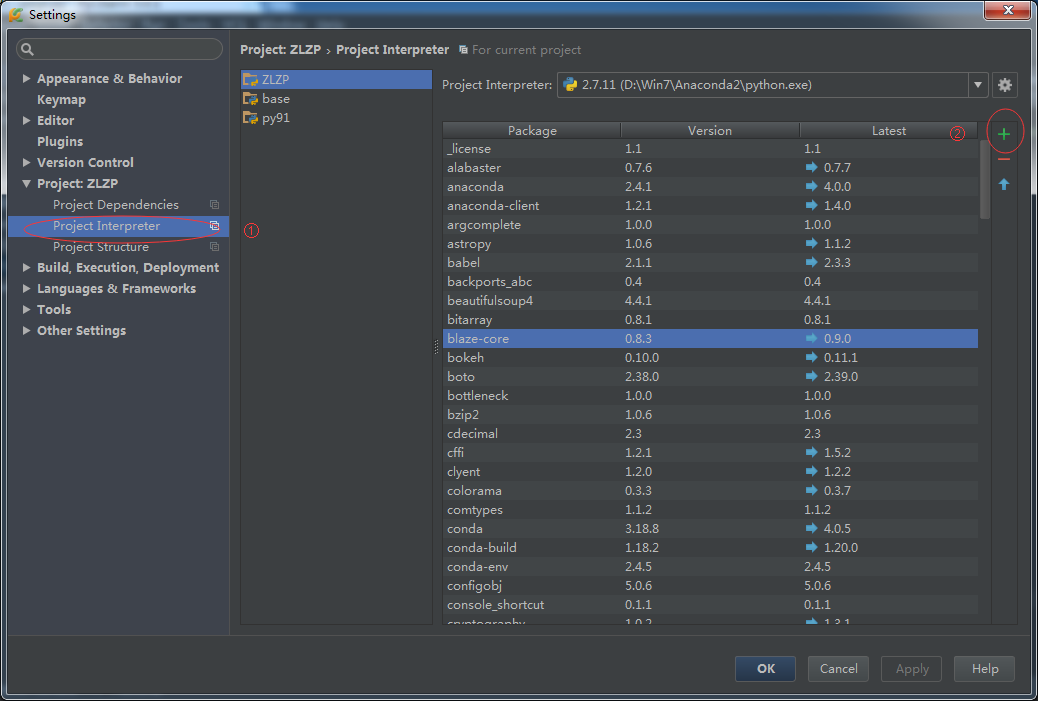Click the For current project indicator icon

click(463, 50)
